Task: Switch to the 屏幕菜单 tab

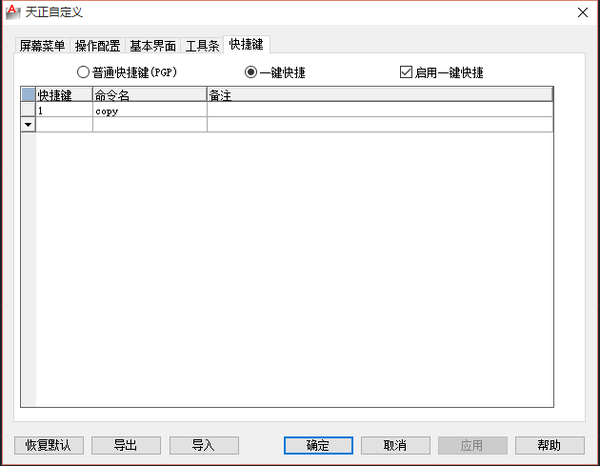Action: point(43,46)
